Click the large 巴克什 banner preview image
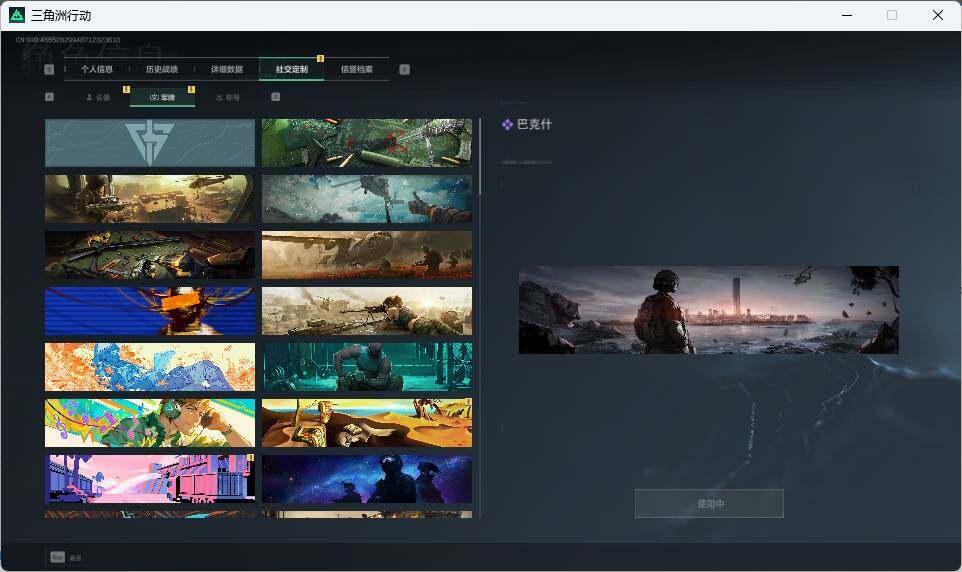Viewport: 962px width, 572px height. tap(709, 310)
